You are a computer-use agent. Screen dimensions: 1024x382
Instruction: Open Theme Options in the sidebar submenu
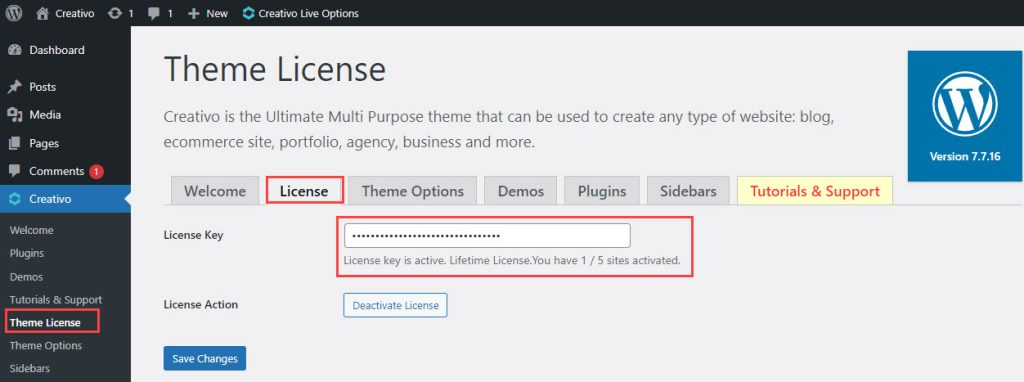point(46,345)
